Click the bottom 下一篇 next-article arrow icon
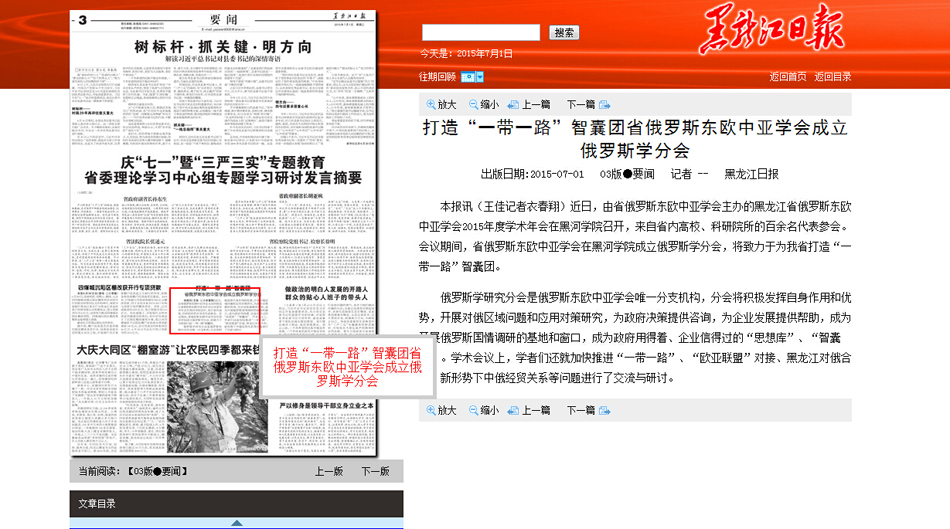 pos(604,410)
